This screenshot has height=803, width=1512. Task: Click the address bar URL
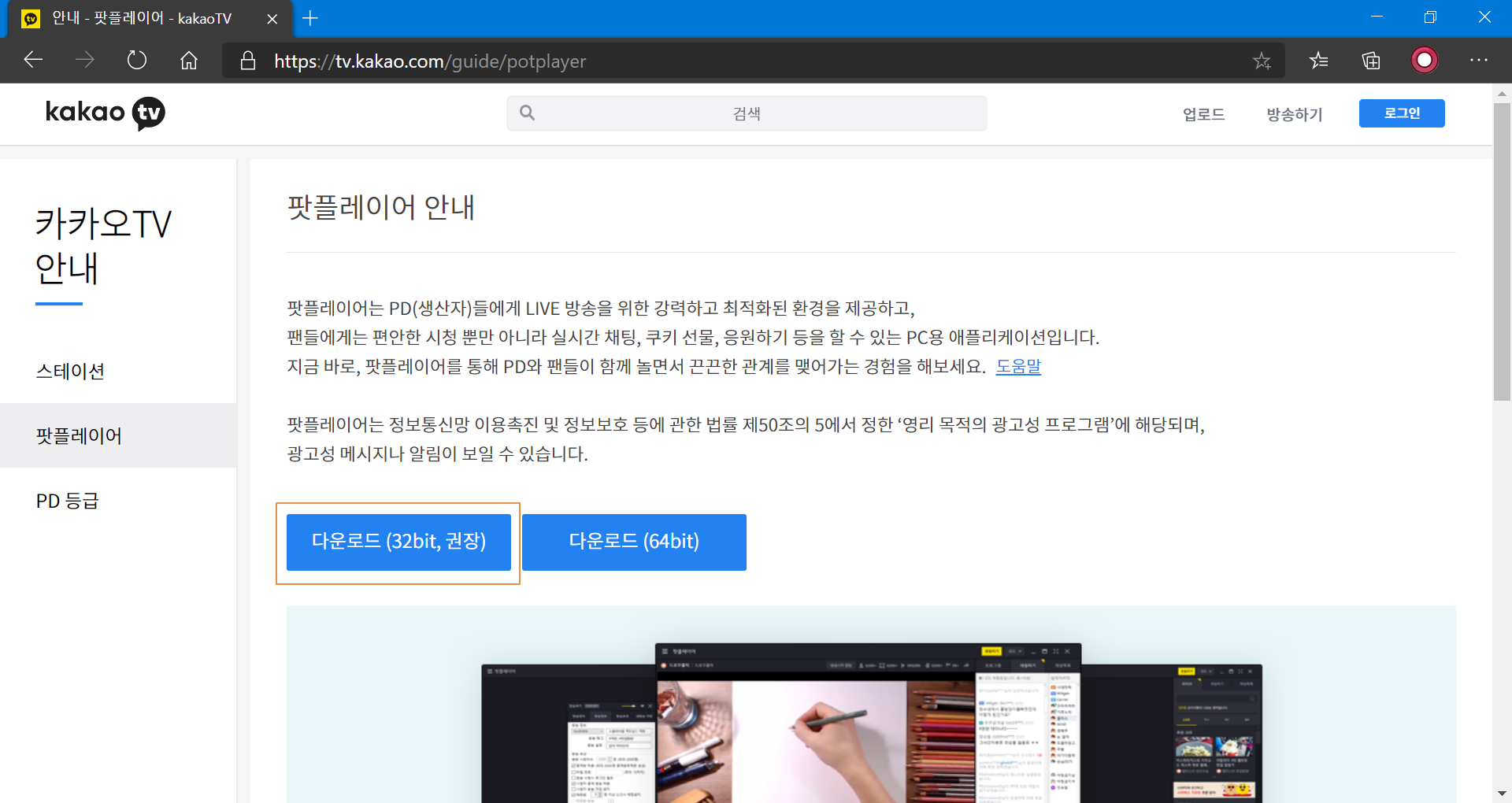430,61
